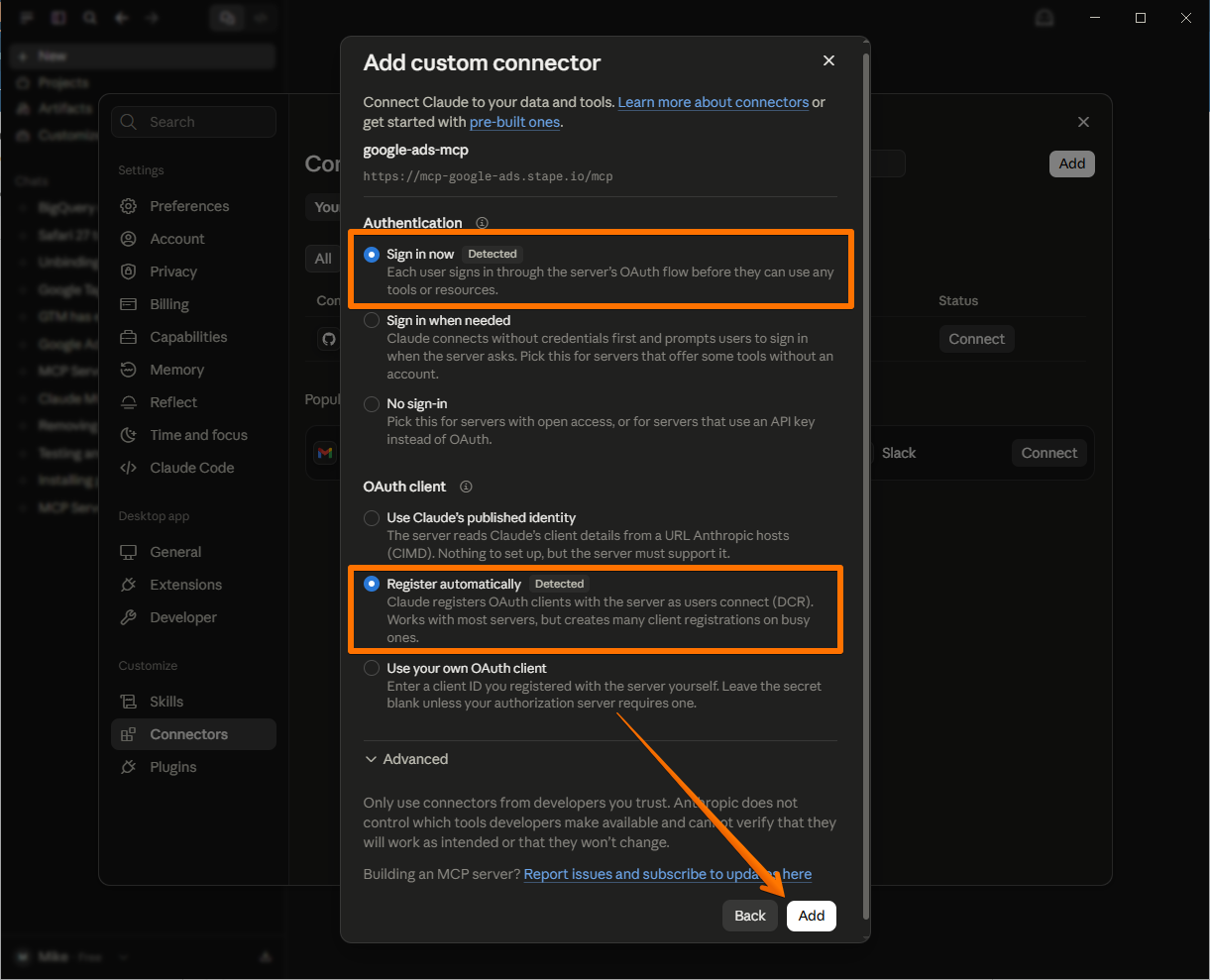Close the Add custom connector dialog

[828, 60]
